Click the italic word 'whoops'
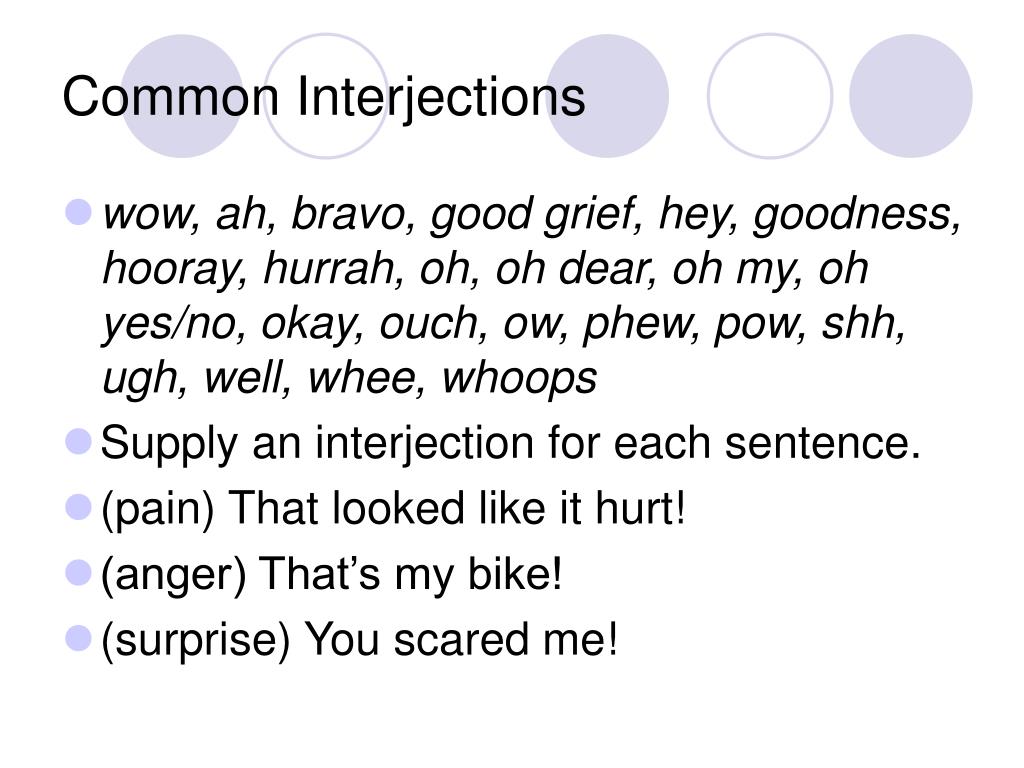1024x768 pixels. coord(519,379)
